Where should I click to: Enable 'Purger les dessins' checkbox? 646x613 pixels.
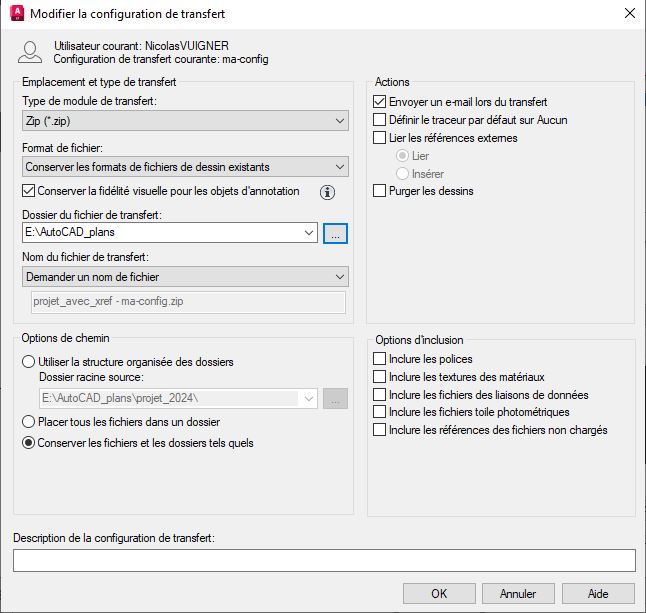coord(380,191)
